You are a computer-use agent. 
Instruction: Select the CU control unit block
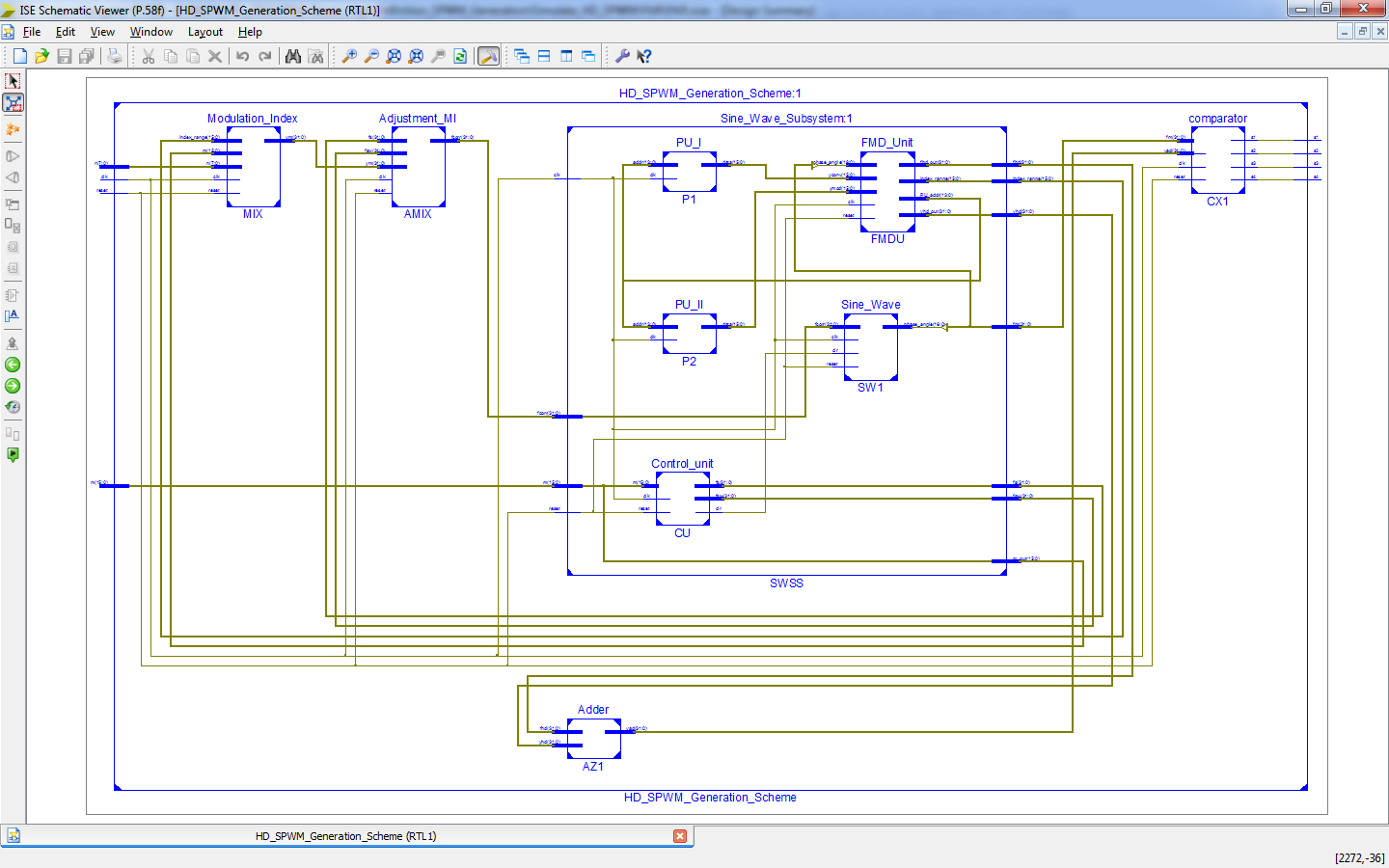[x=683, y=499]
